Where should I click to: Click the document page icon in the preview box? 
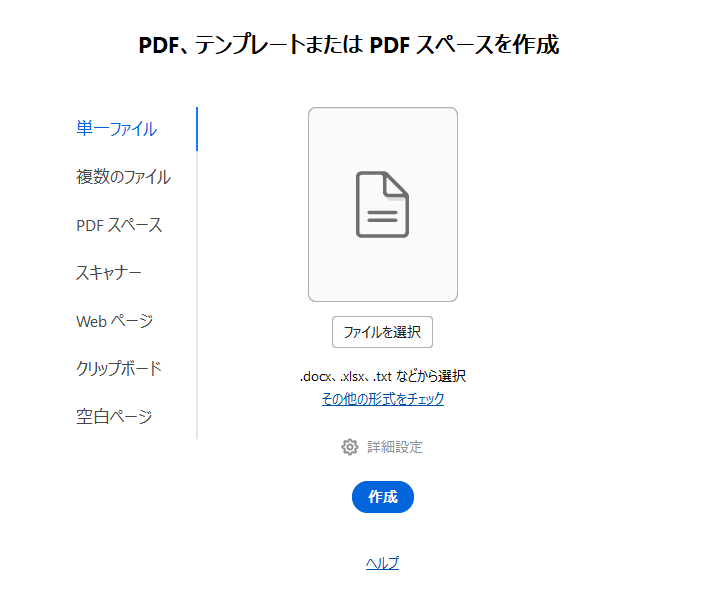(x=382, y=205)
